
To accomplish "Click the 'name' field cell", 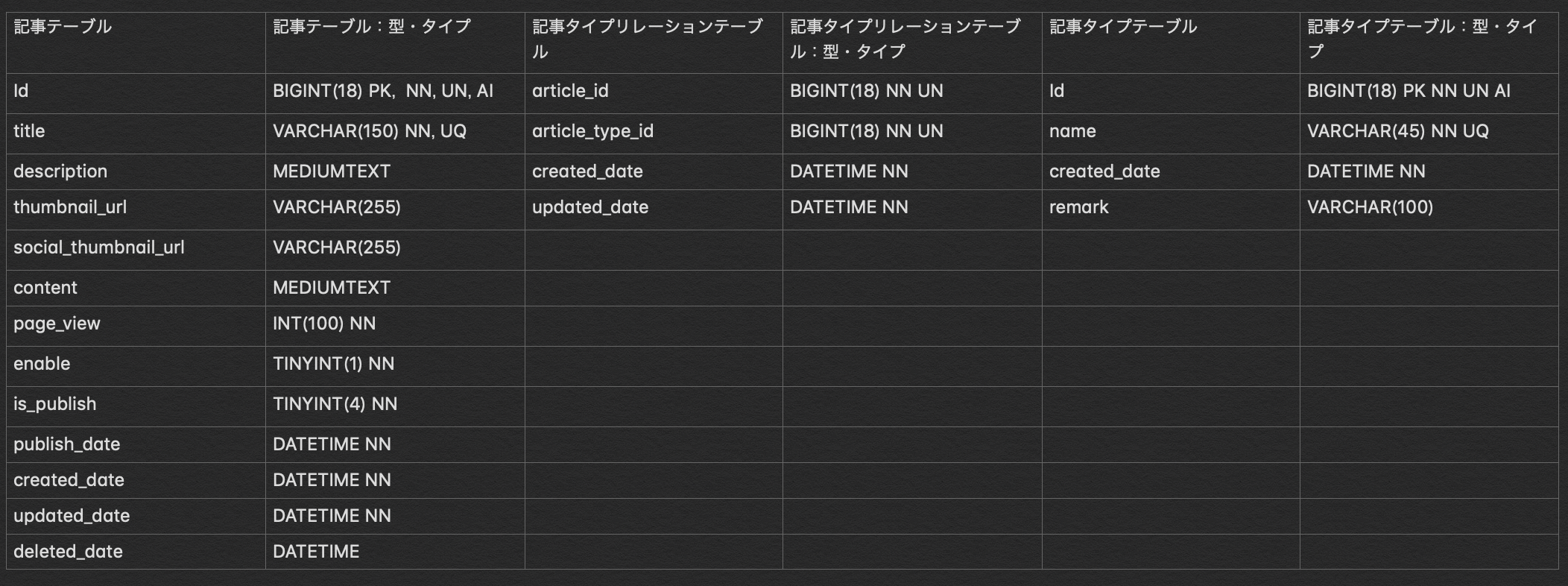I will (1171, 133).
